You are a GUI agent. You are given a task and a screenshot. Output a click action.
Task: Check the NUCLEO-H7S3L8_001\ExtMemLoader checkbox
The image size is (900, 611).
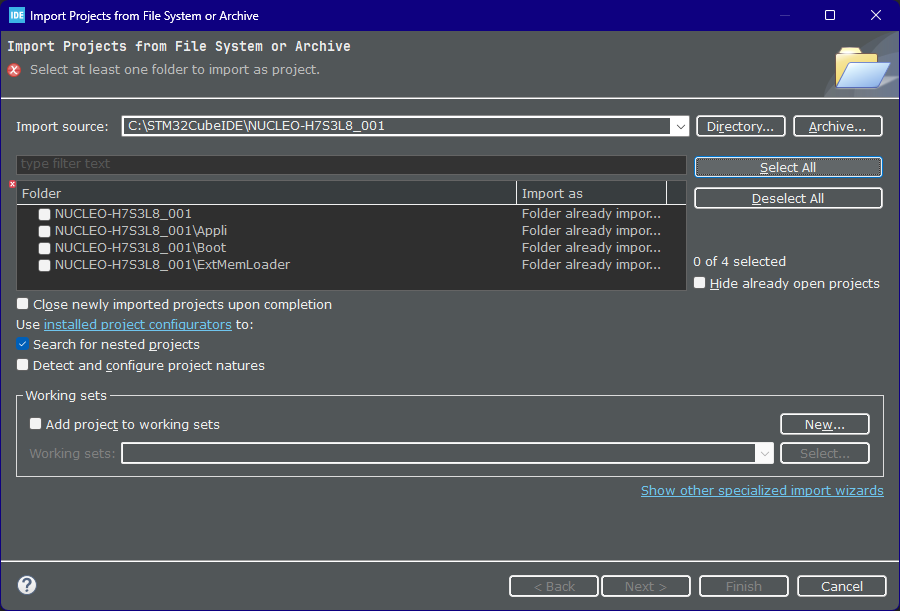click(44, 265)
